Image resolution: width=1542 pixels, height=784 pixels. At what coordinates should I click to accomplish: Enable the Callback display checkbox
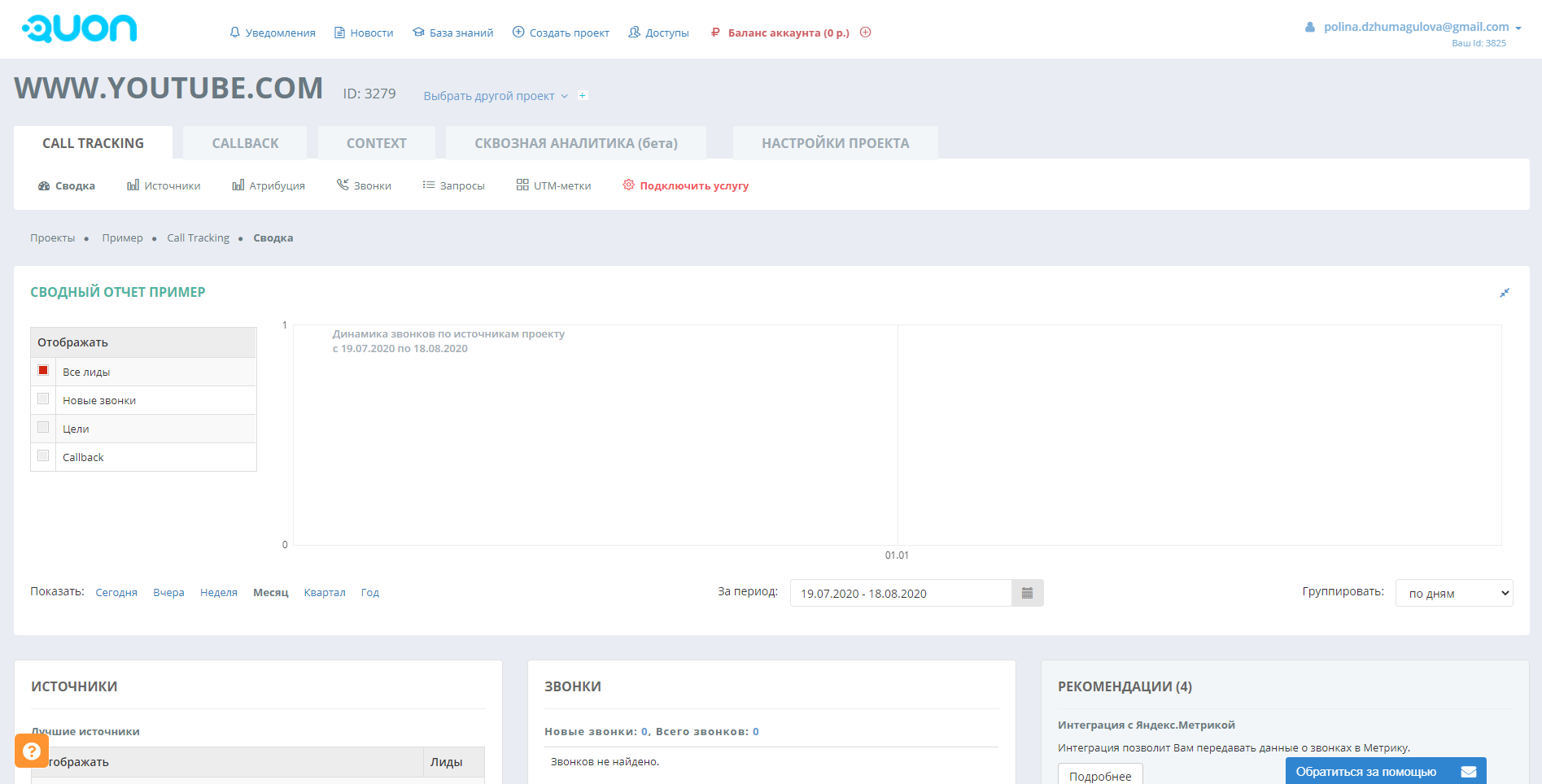click(43, 456)
